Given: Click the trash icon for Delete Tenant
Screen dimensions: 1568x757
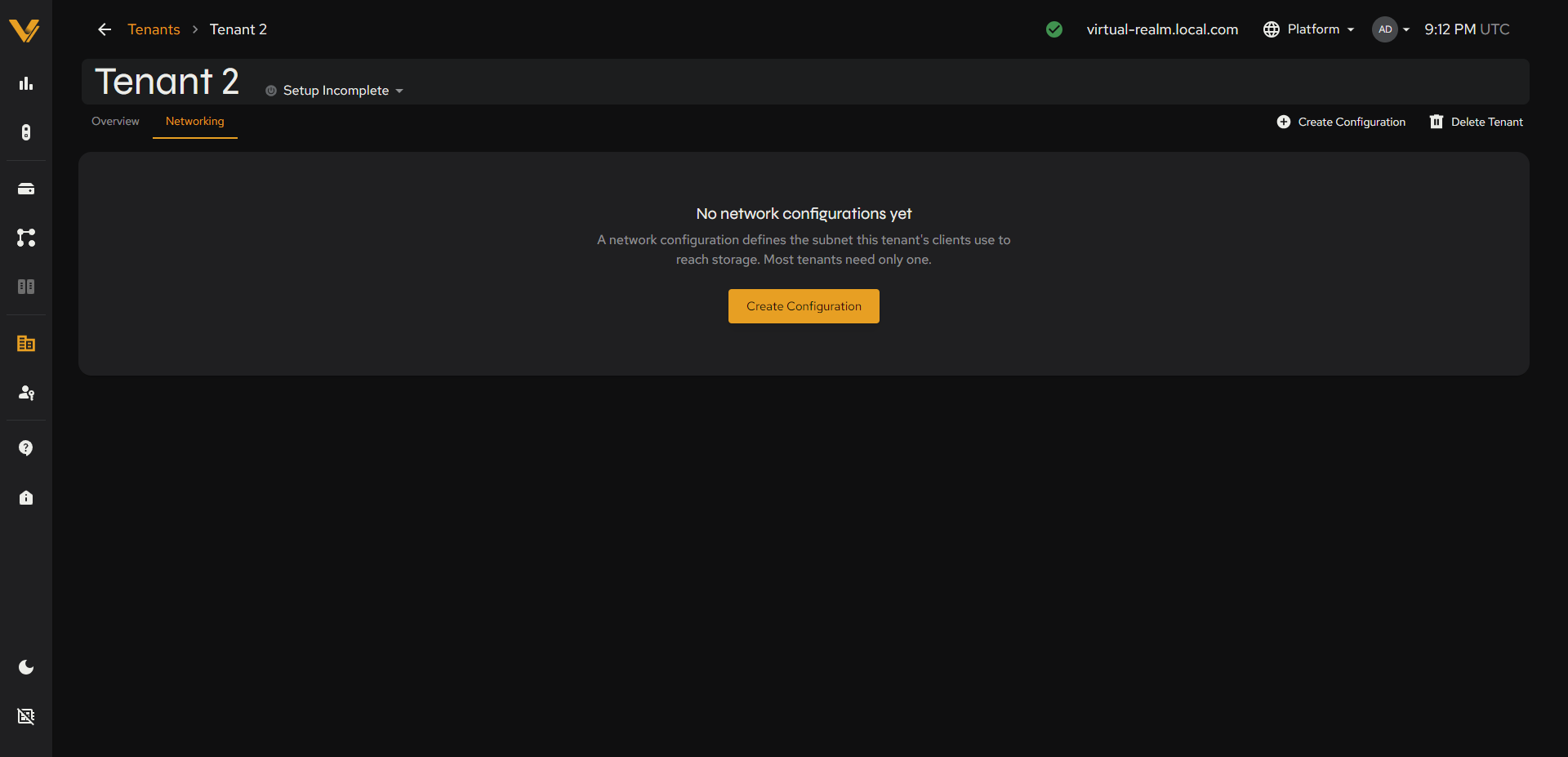Looking at the screenshot, I should [1437, 122].
